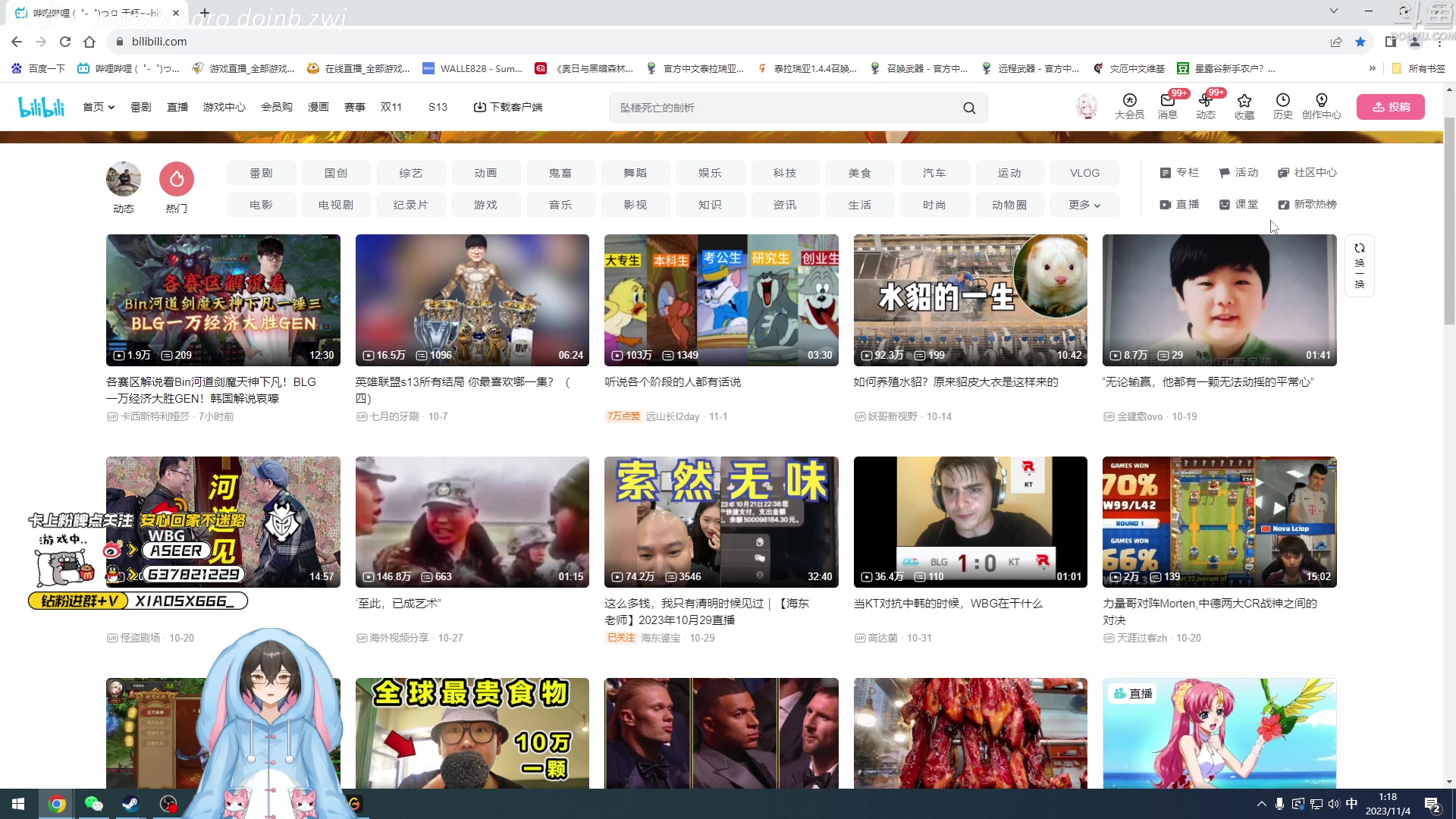
Task: Open uploader 金建覅ovo link
Action: click(x=1133, y=416)
